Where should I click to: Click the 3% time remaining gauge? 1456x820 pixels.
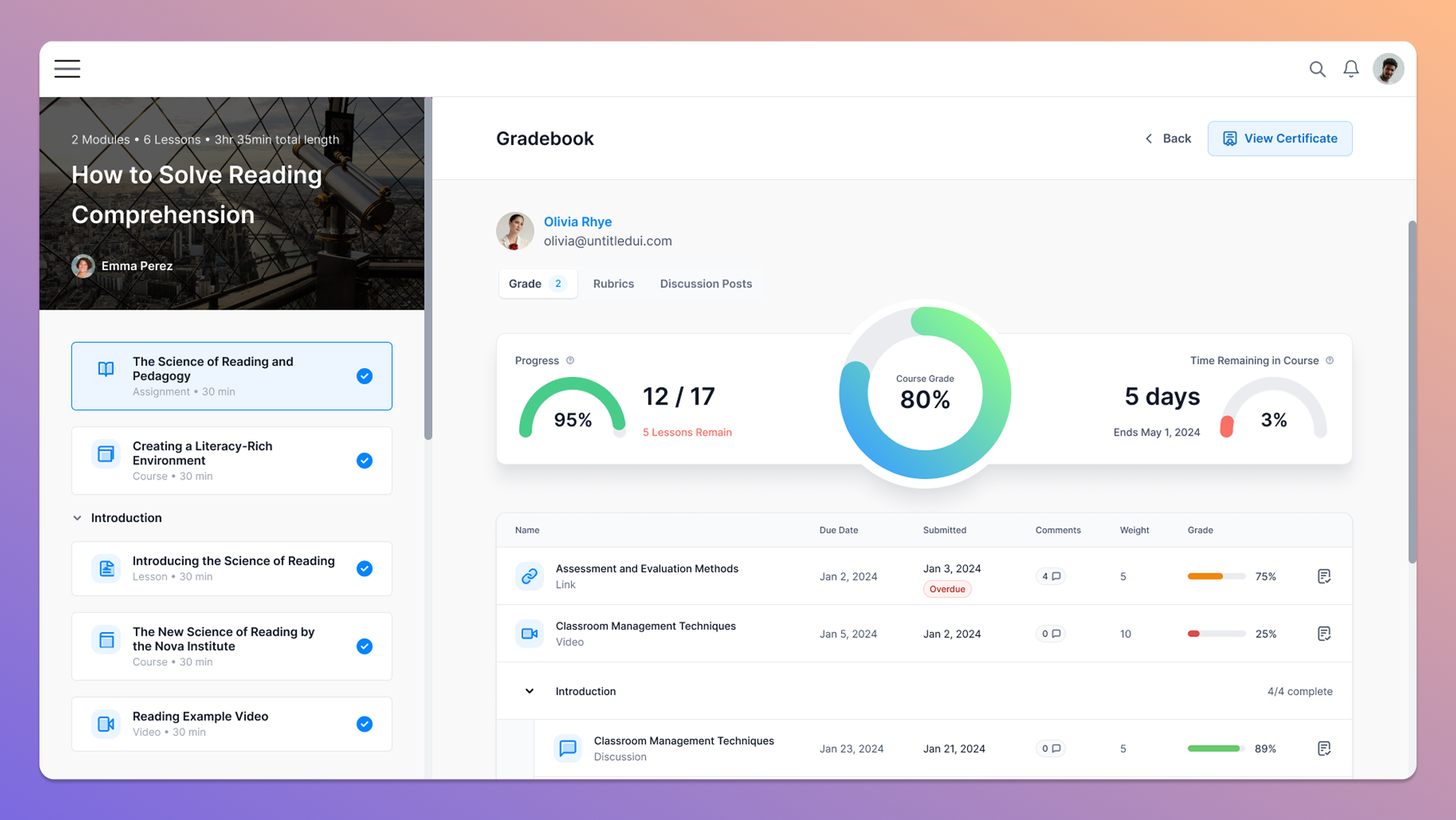pos(1273,408)
